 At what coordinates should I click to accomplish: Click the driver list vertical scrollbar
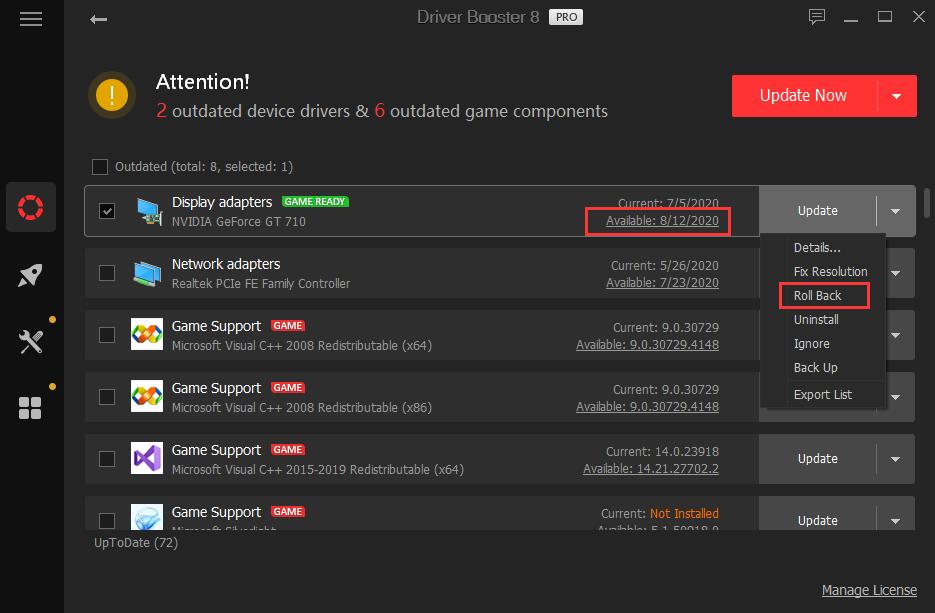point(926,203)
